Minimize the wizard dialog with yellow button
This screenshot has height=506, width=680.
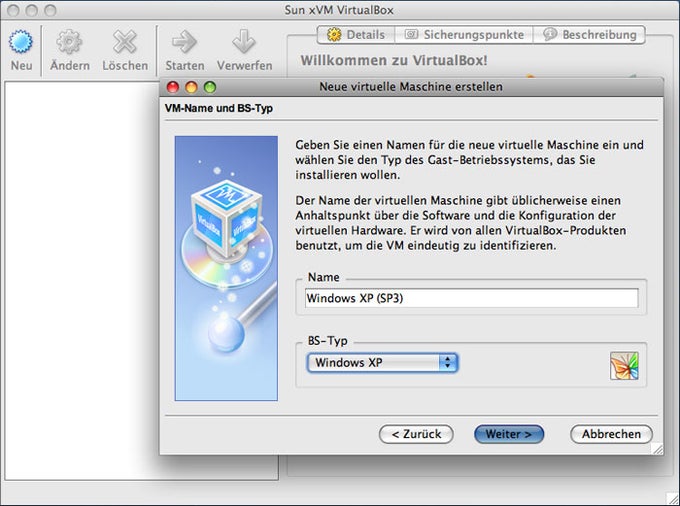pyautogui.click(x=191, y=87)
